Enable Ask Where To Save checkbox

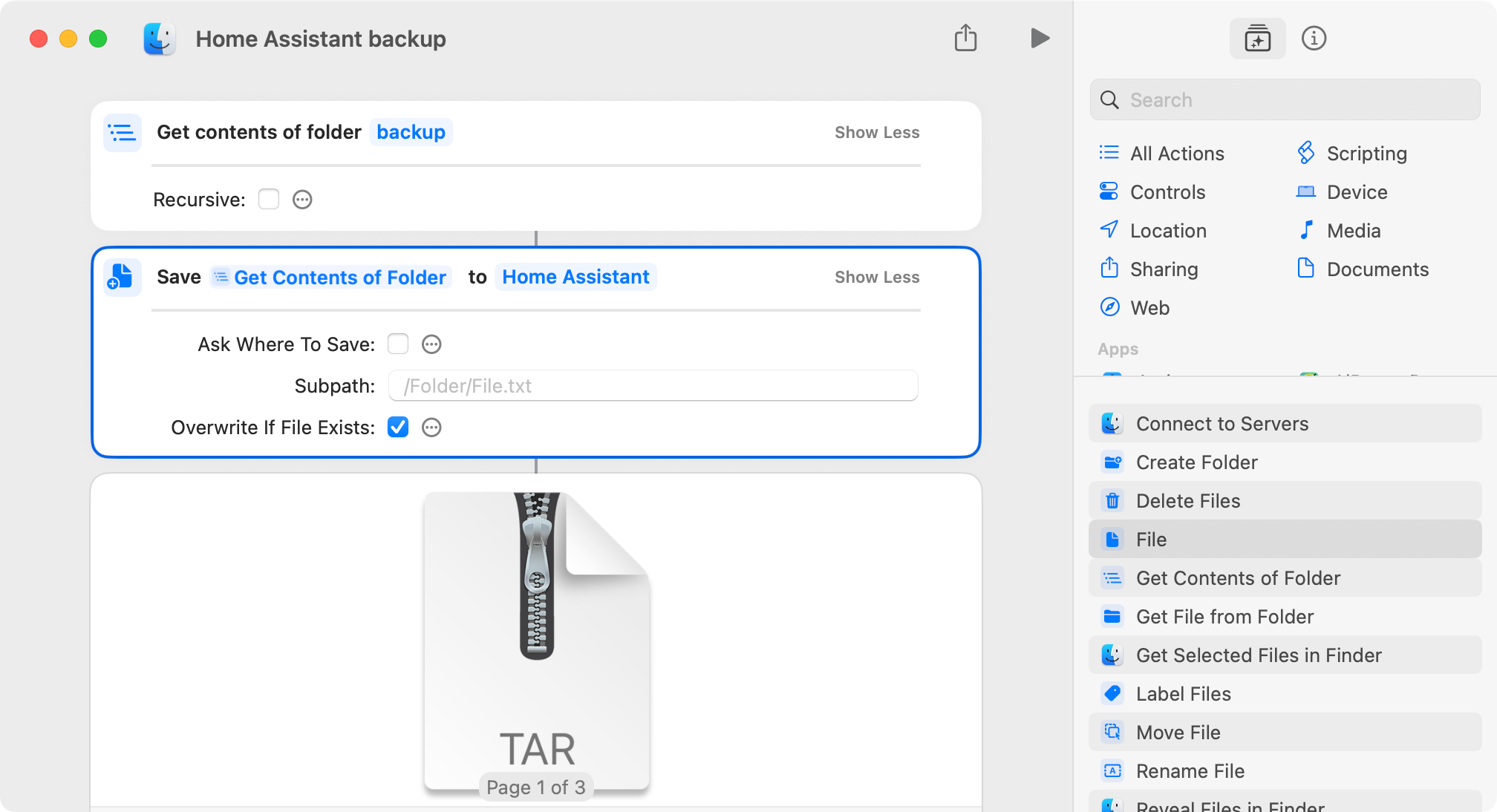398,344
